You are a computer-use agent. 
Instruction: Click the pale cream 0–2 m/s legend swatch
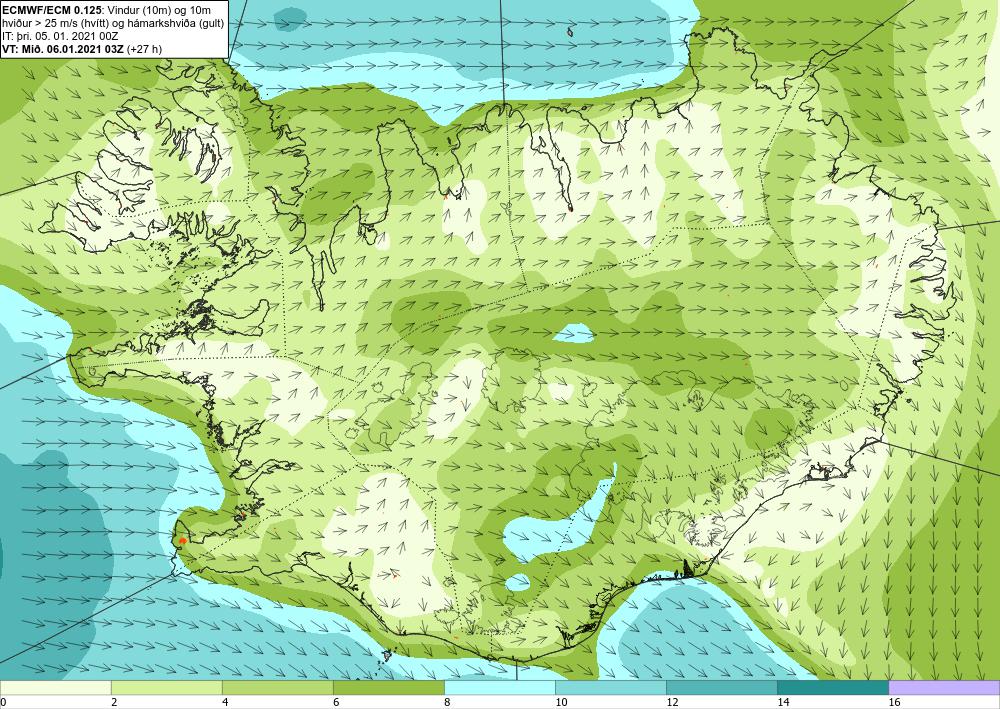[x=55, y=687]
